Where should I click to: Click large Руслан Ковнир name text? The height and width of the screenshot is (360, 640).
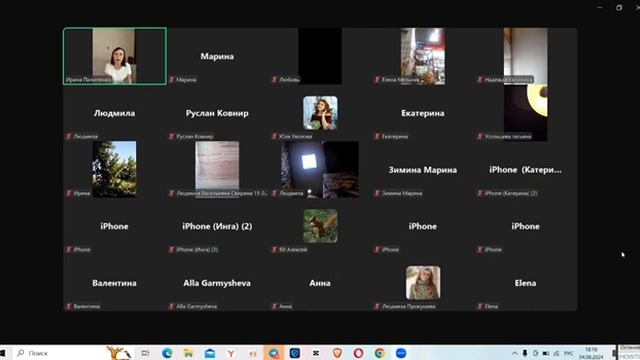(x=217, y=113)
